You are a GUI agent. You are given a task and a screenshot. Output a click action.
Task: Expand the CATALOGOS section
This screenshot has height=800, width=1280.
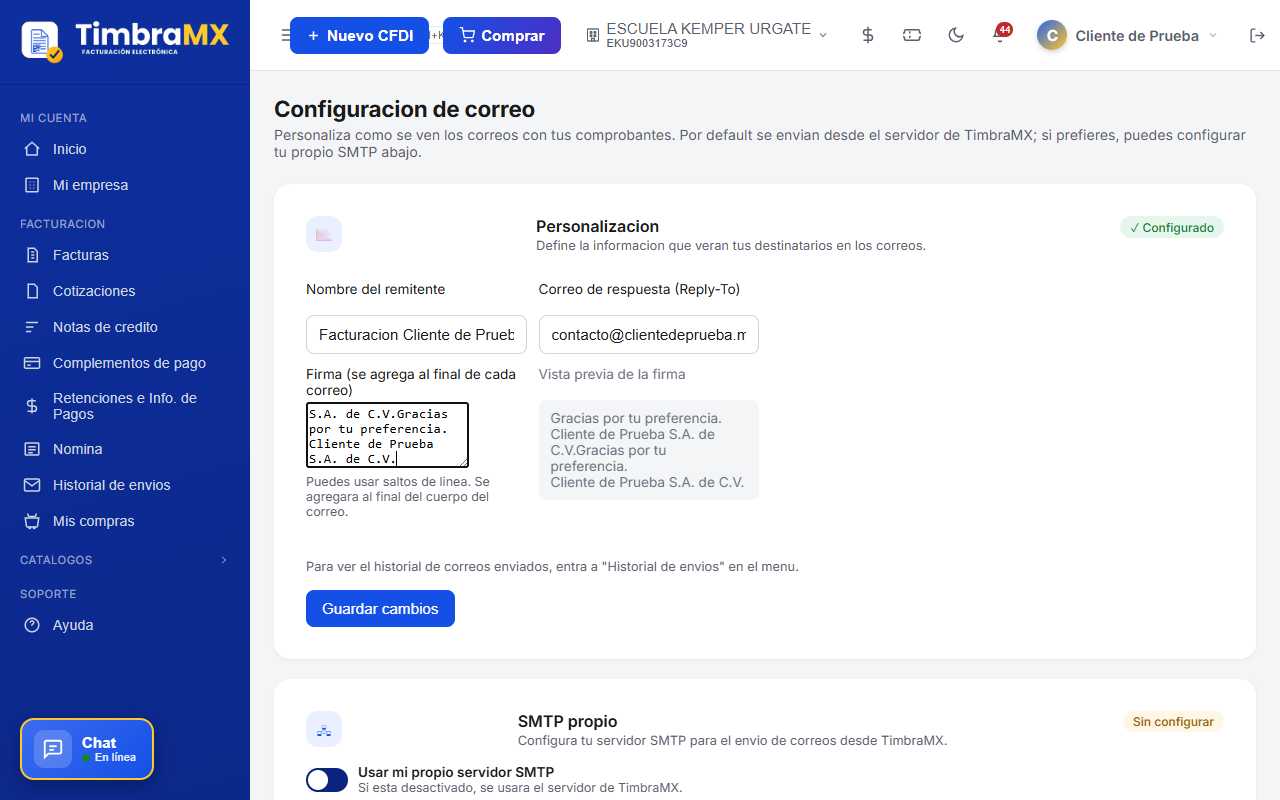[x=125, y=560]
